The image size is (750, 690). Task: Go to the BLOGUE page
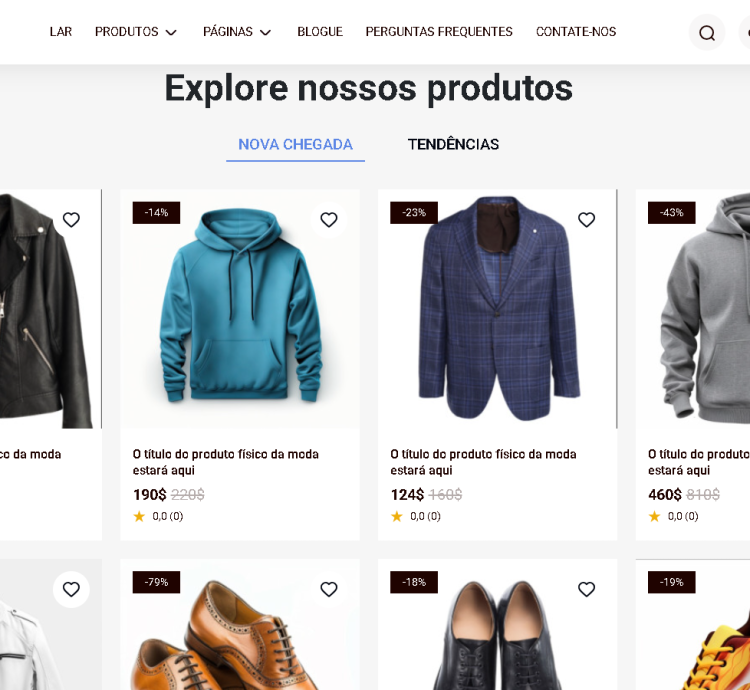[x=320, y=32]
